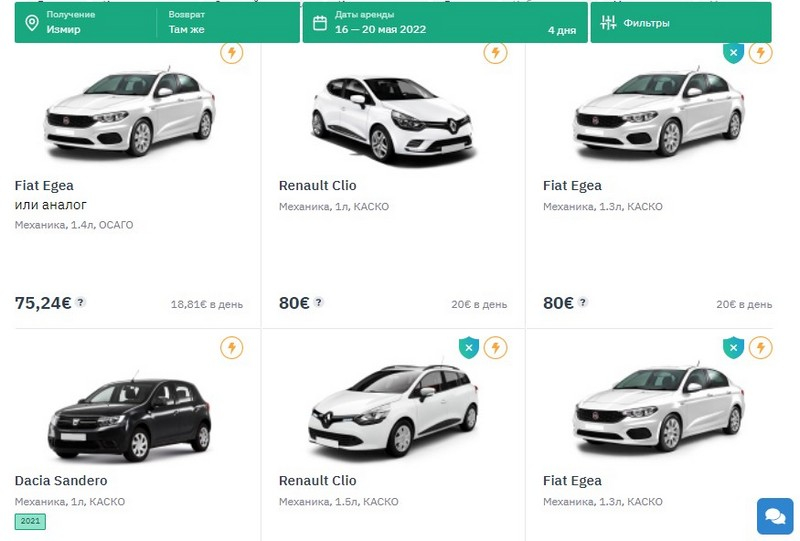The height and width of the screenshot is (541, 800).
Task: Click lightning badge on 75,24€ Fiat Egea
Action: 231,52
